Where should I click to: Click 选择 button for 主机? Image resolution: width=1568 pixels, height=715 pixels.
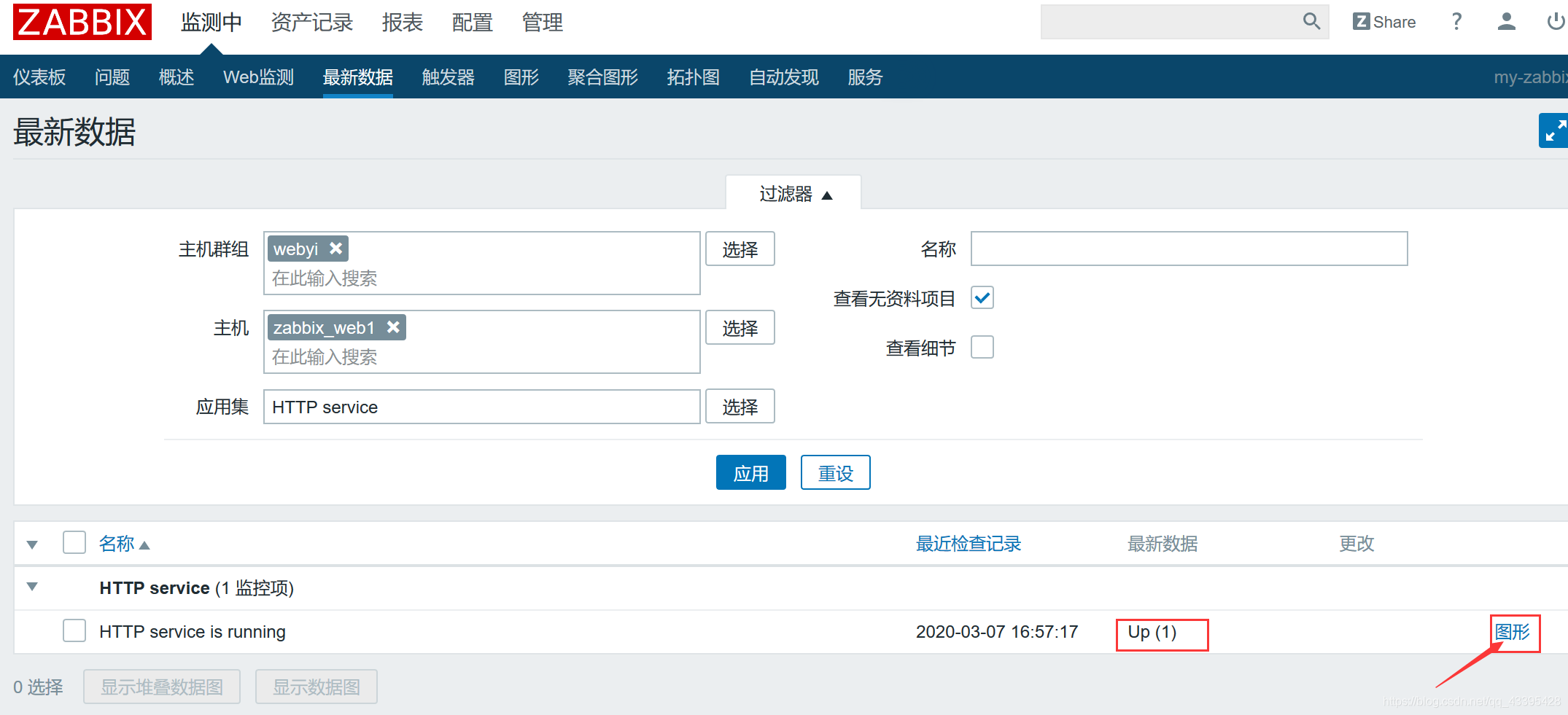(740, 328)
